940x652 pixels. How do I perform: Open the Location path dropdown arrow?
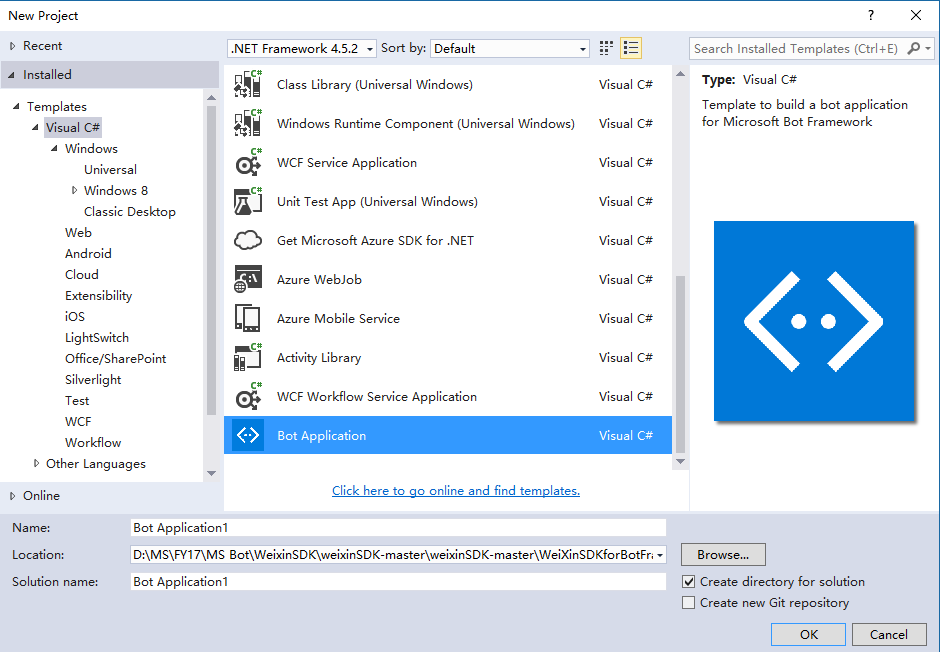coord(659,555)
